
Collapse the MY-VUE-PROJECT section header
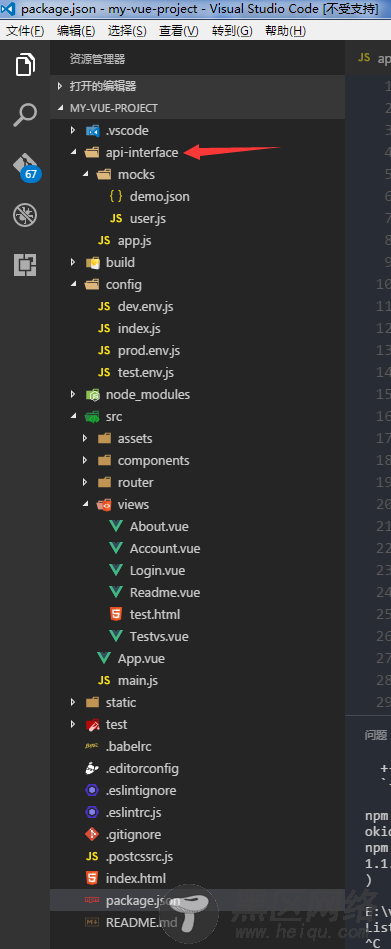[x=198, y=108]
